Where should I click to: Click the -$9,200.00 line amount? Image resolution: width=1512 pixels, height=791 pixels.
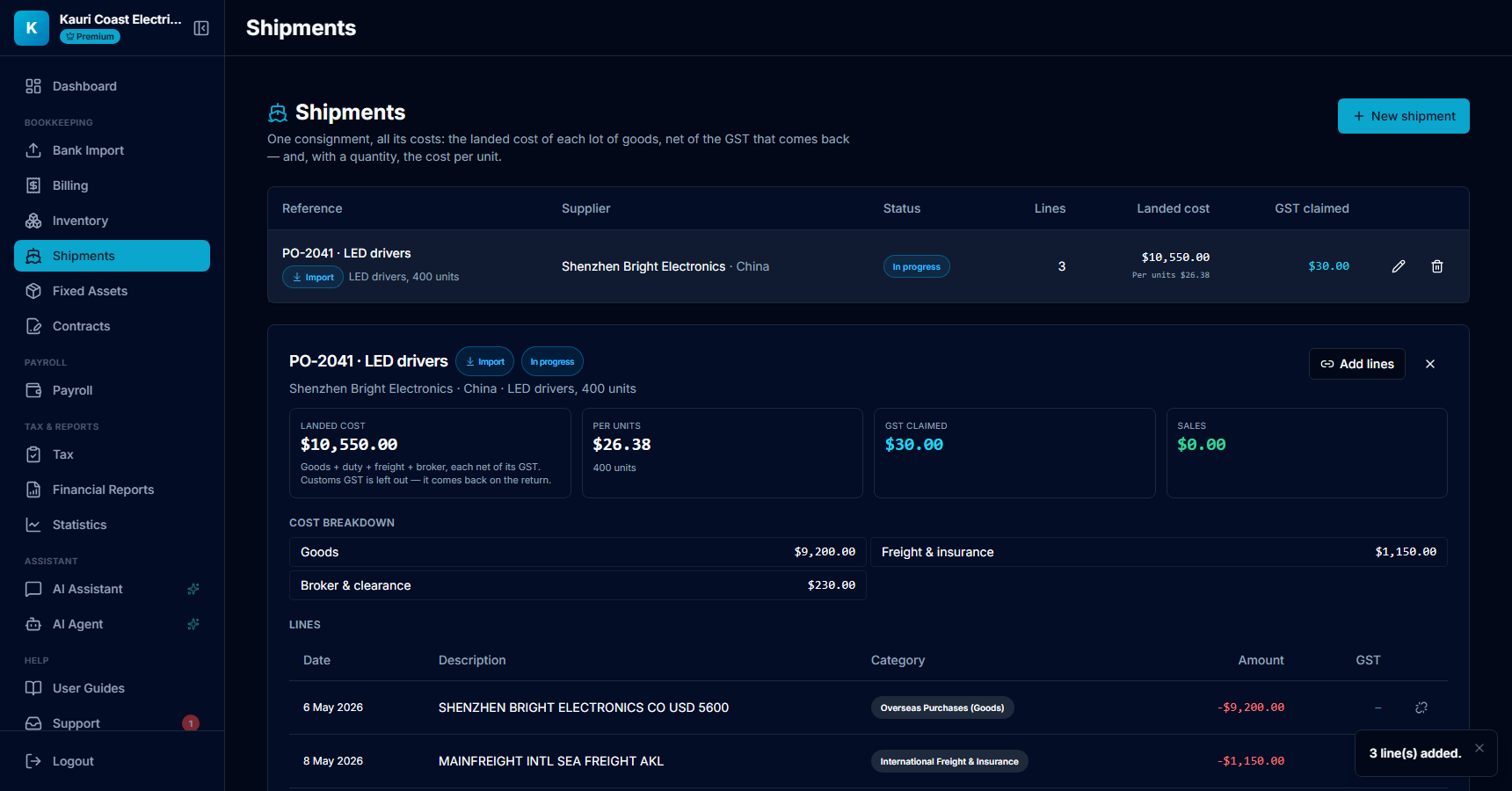(1251, 708)
